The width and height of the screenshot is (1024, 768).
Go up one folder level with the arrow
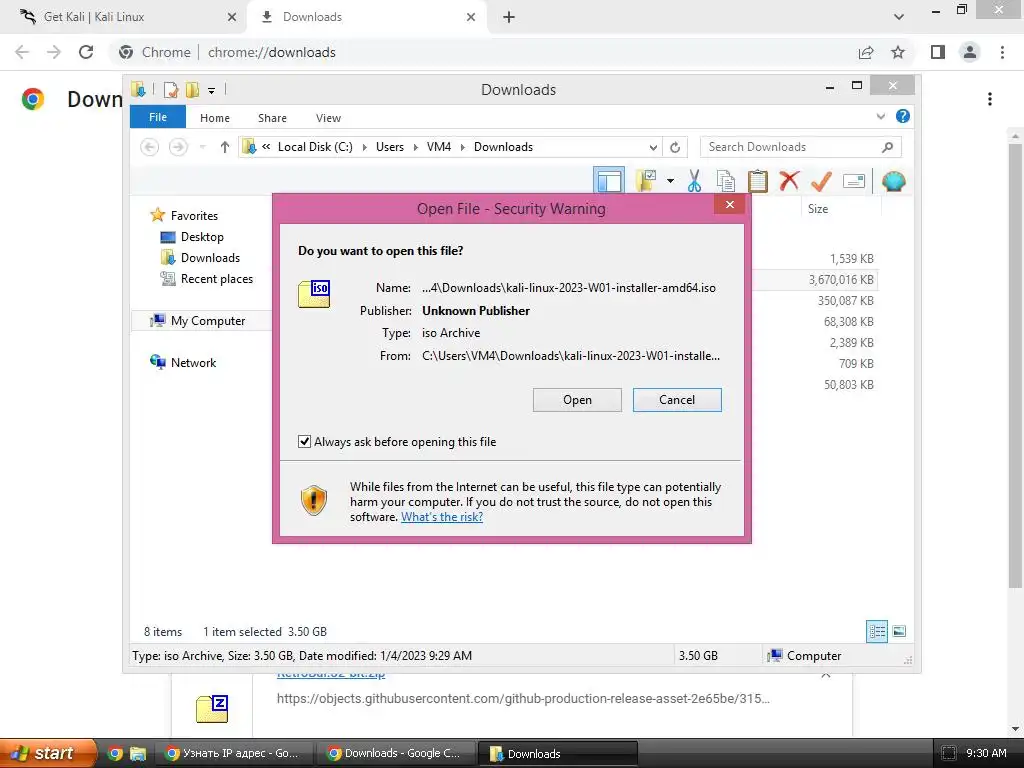(225, 147)
